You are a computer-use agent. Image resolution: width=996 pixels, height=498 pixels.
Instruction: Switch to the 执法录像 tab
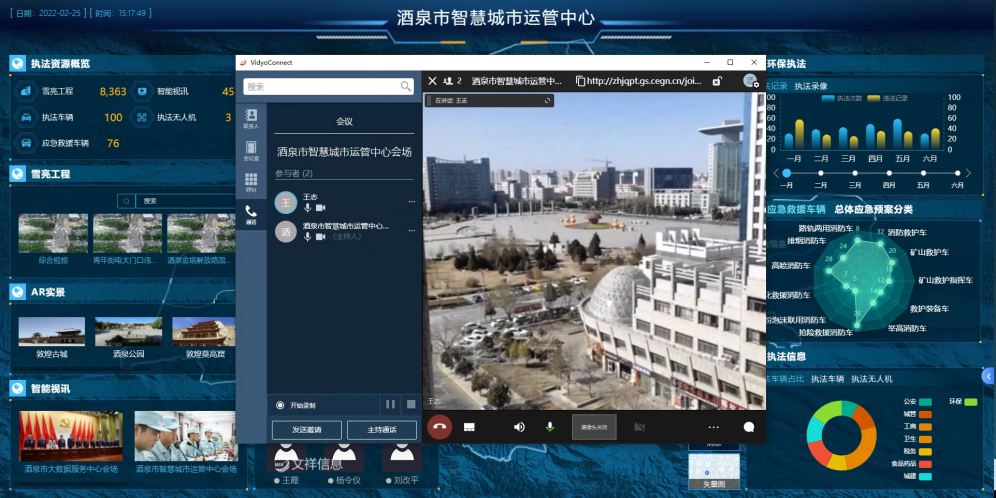pos(811,87)
